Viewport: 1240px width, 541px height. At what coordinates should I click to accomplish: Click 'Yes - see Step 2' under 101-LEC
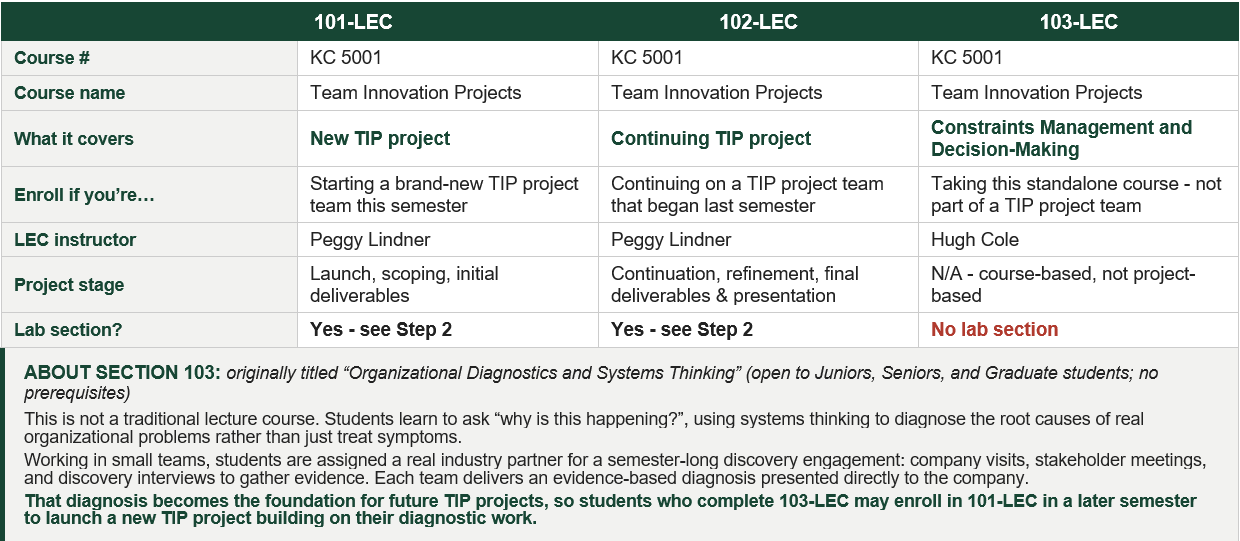(381, 330)
